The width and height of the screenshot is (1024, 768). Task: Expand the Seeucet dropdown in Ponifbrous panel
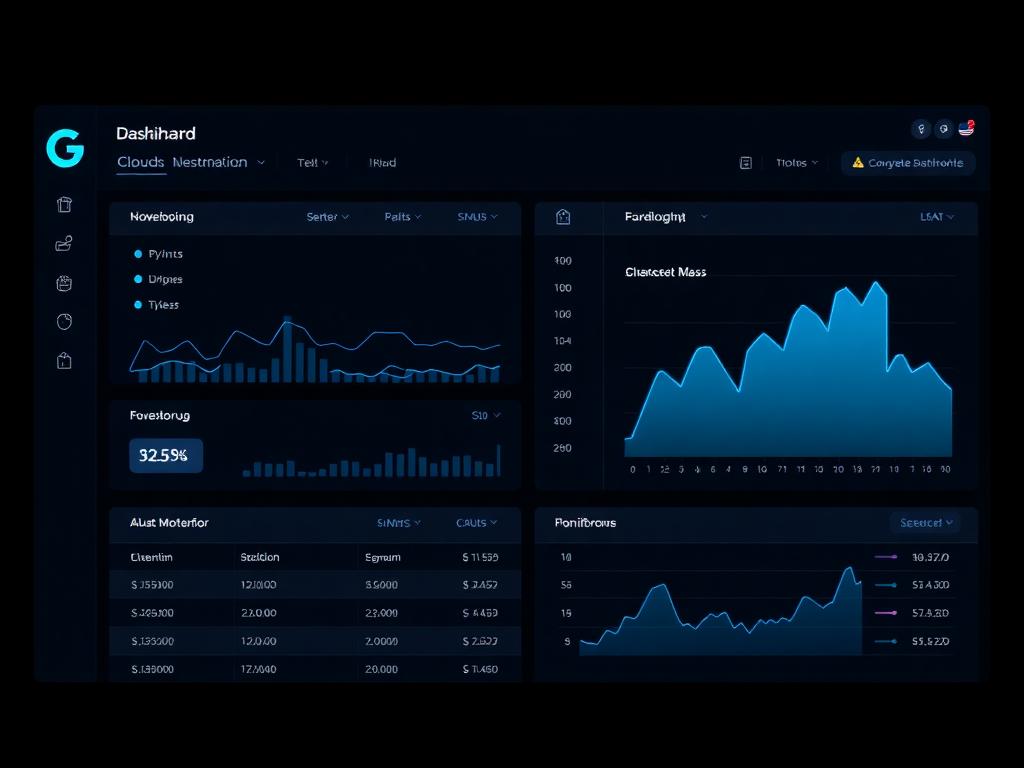coord(925,523)
